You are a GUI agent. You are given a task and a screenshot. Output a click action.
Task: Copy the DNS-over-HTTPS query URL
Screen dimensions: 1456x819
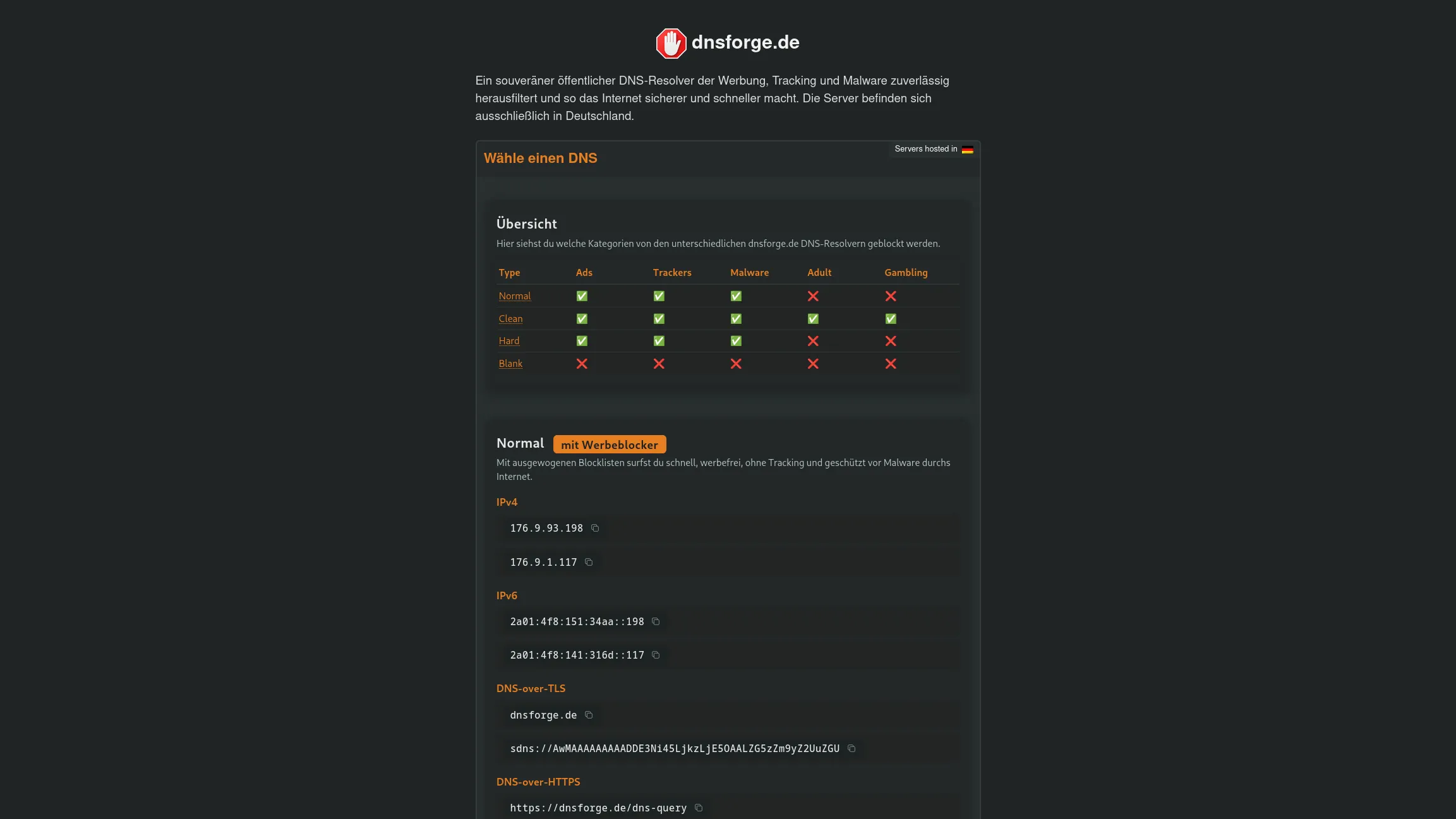698,808
